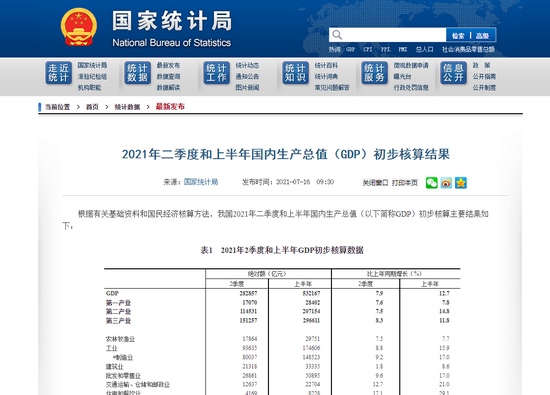Image resolution: width=550 pixels, height=395 pixels.
Task: Open the 机构职能 menu link
Action: (x=89, y=87)
